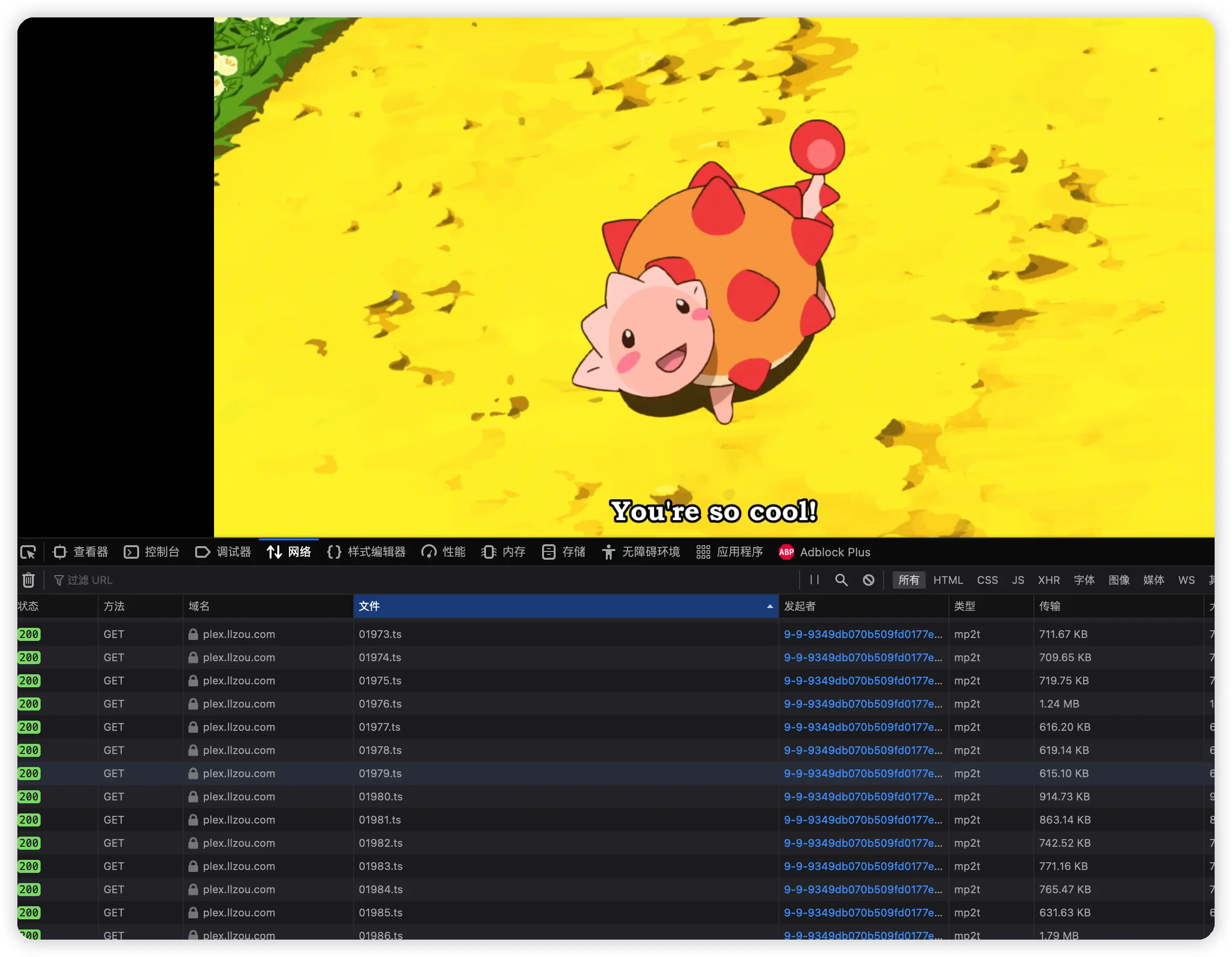Select the 01974.ts request
The height and width of the screenshot is (957, 1232).
[x=616, y=657]
